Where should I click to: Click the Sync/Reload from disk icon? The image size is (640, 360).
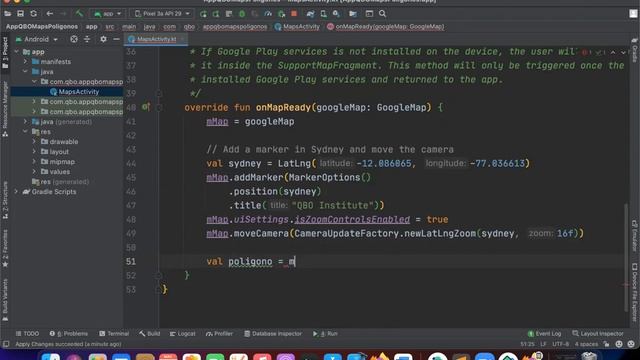click(x=33, y=14)
